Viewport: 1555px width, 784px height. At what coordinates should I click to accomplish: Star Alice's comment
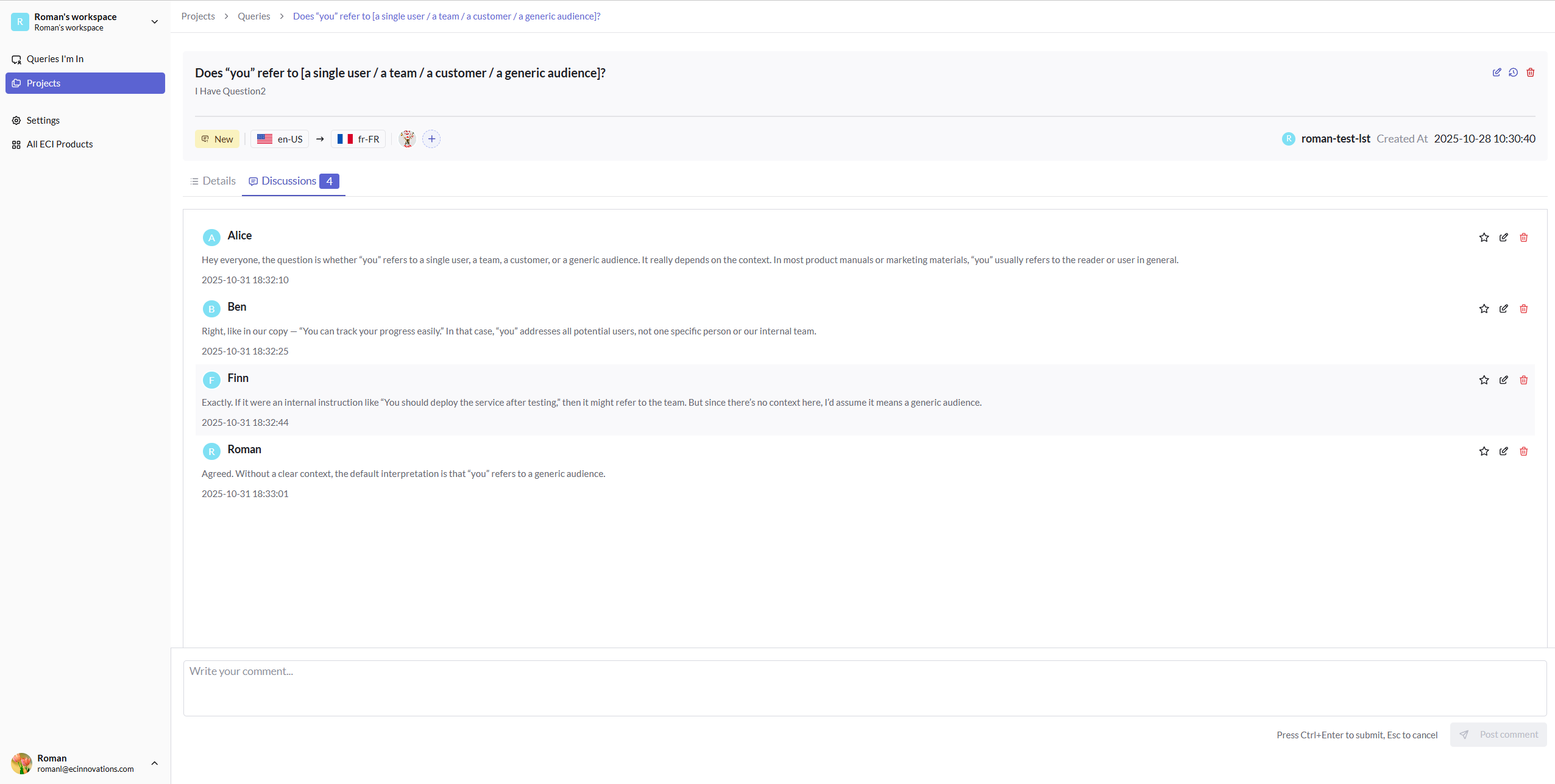[x=1483, y=237]
